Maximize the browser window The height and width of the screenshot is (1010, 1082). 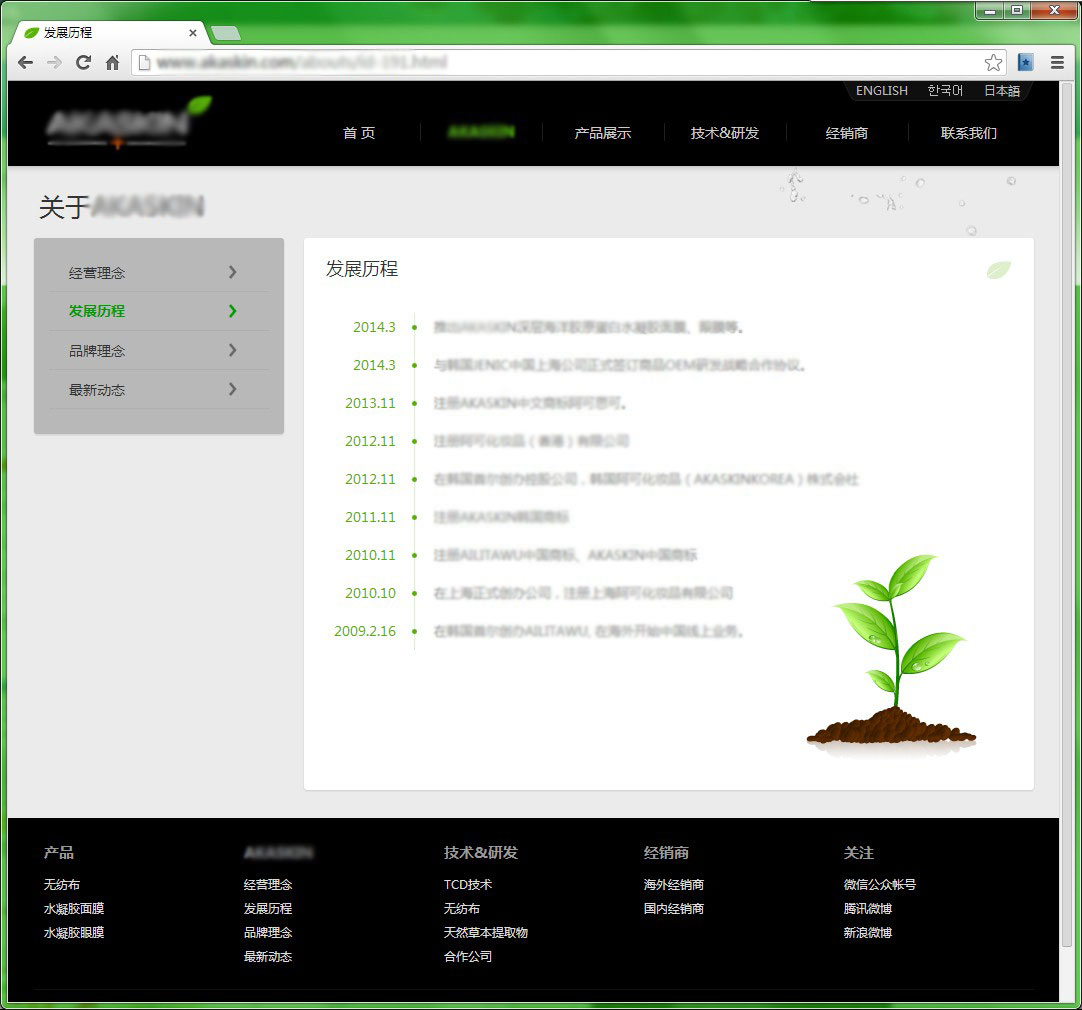pos(1016,10)
